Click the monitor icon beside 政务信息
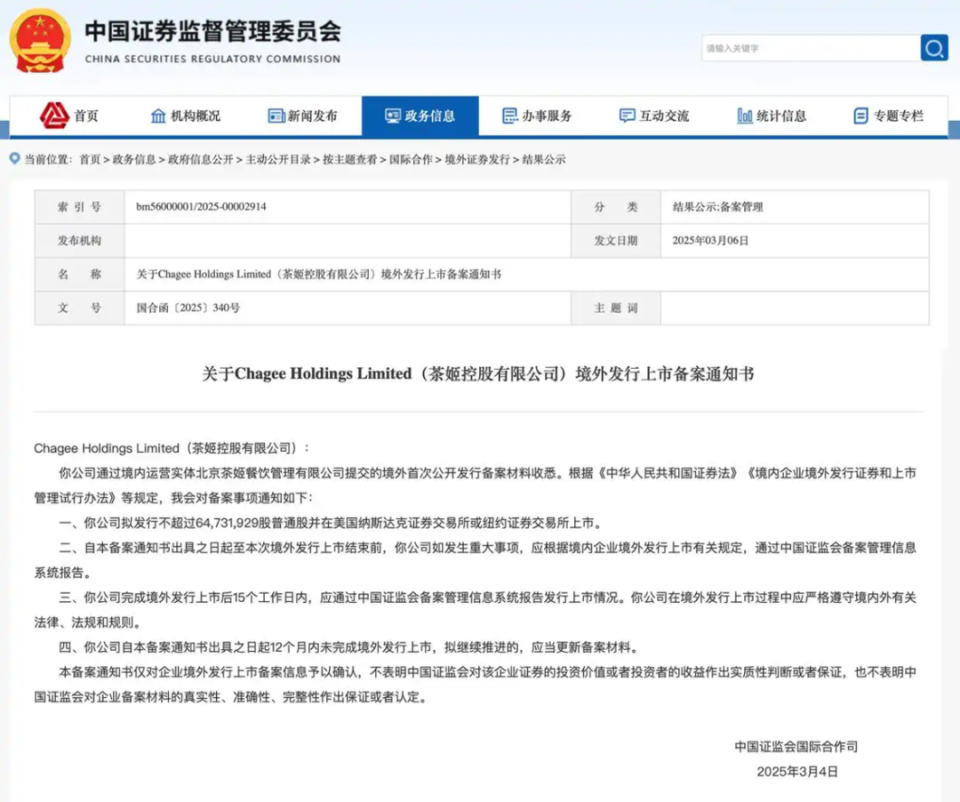Viewport: 960px width, 802px height. click(392, 116)
